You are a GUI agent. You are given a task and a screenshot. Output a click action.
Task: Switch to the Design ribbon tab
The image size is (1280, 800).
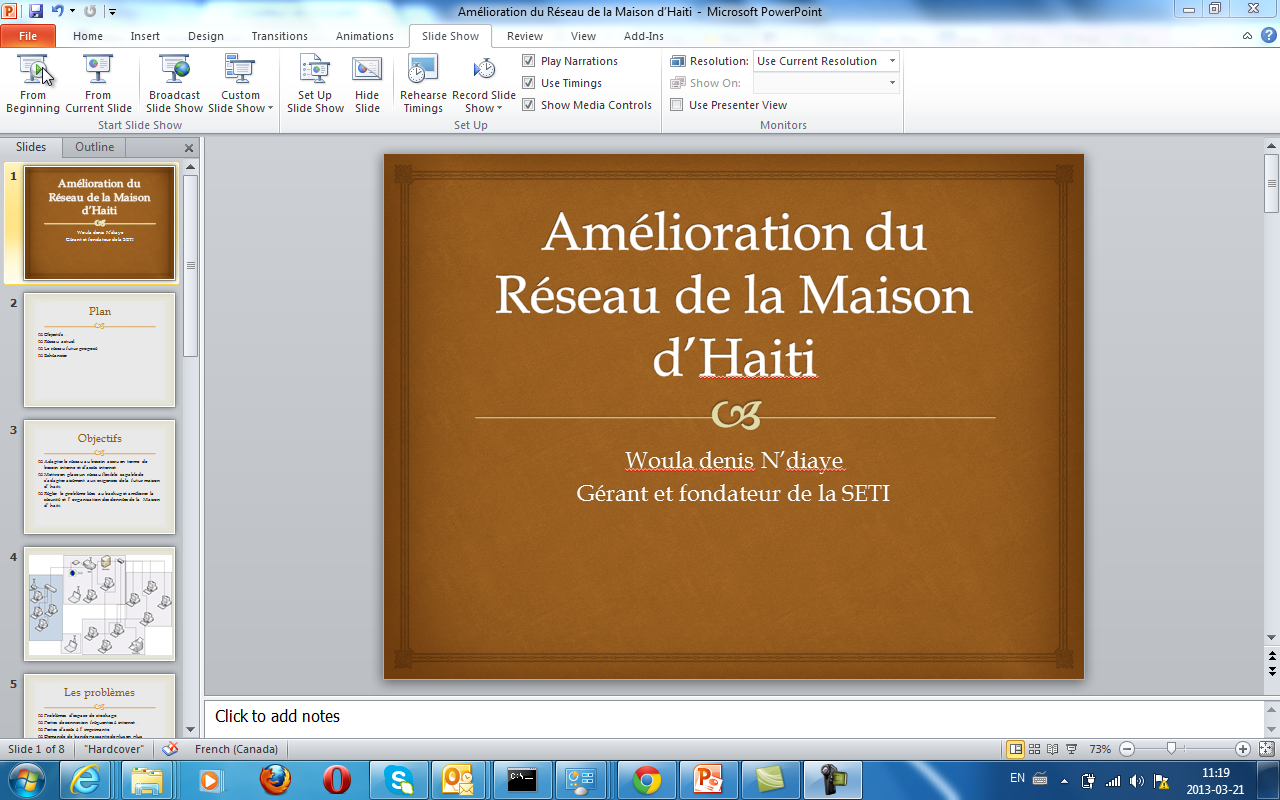(x=206, y=36)
